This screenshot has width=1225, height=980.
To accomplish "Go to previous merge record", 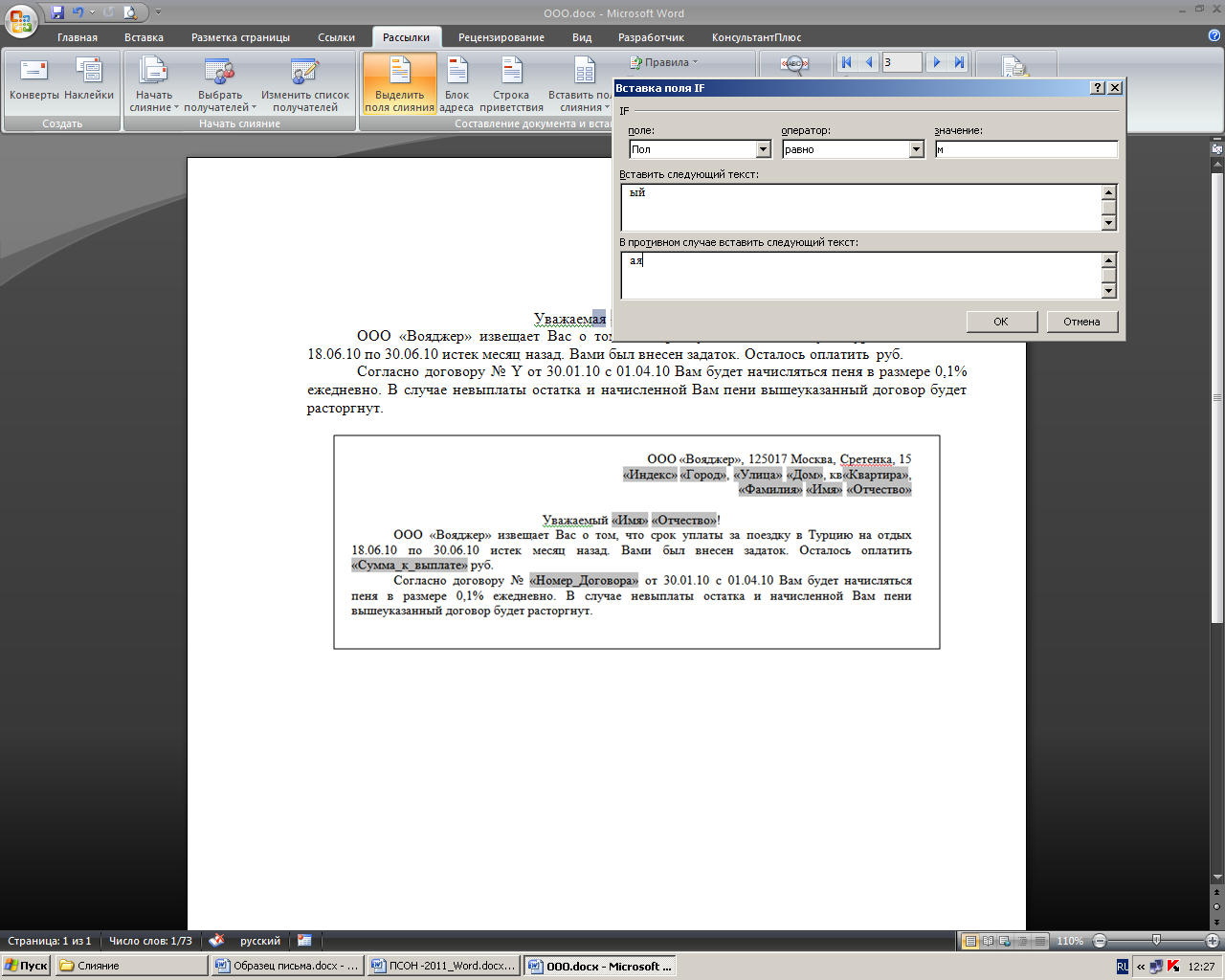I will [869, 62].
